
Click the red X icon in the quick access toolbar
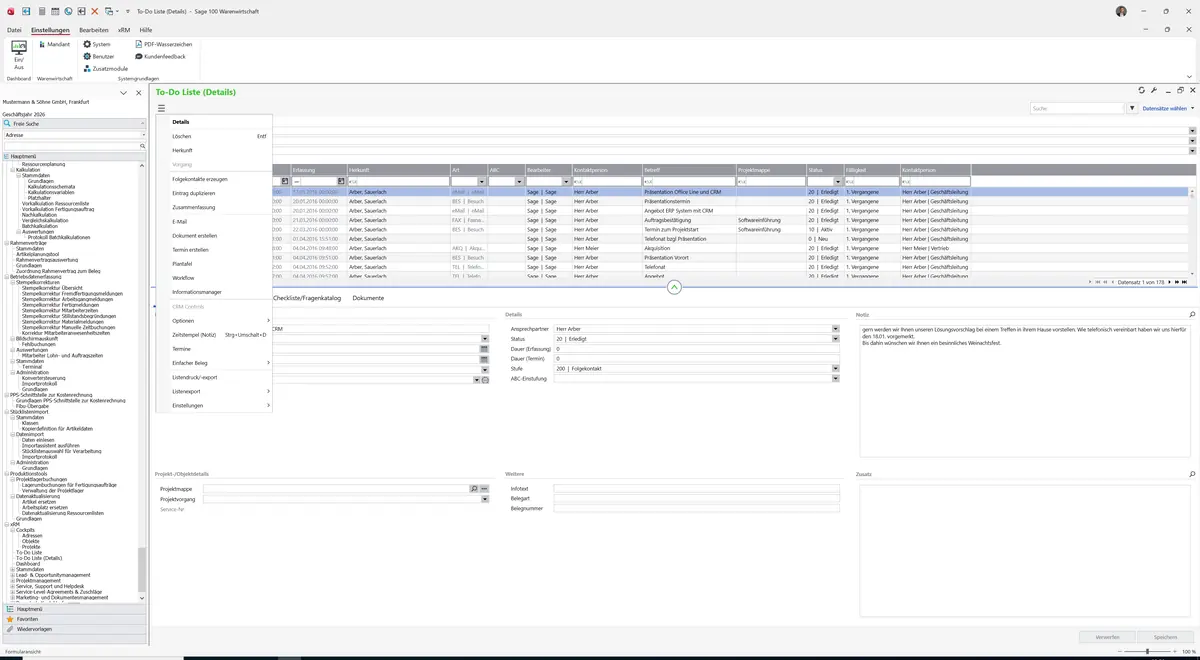coord(94,11)
